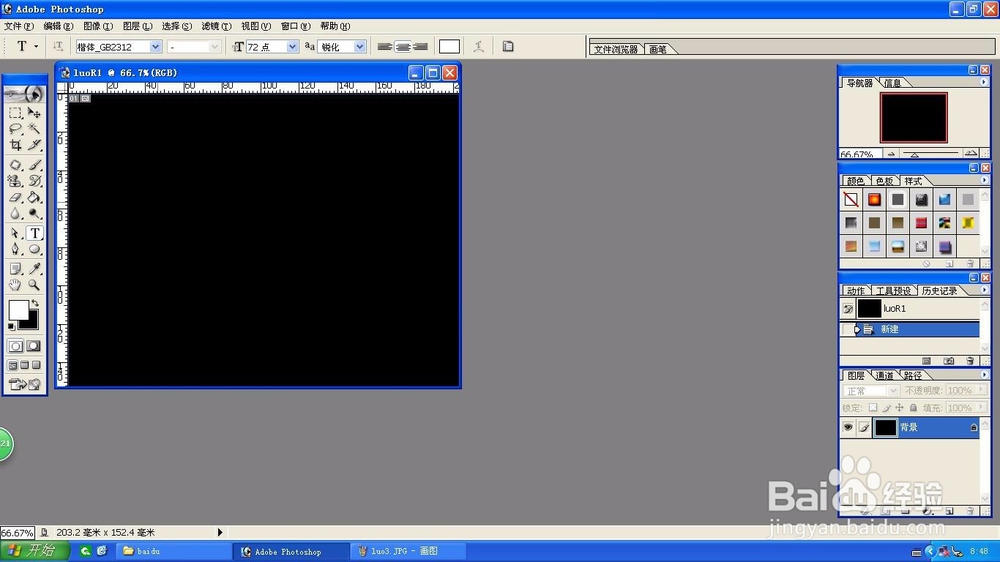This screenshot has width=1000, height=562.
Task: Select the Magic Wand tool
Action: tap(34, 129)
